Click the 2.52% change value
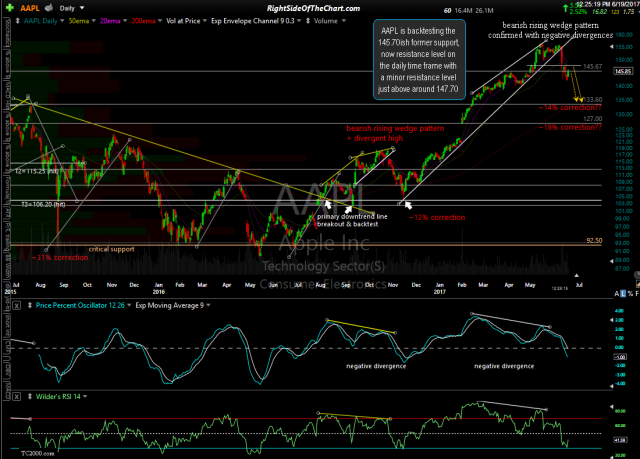This screenshot has height=459, width=640. coord(579,11)
